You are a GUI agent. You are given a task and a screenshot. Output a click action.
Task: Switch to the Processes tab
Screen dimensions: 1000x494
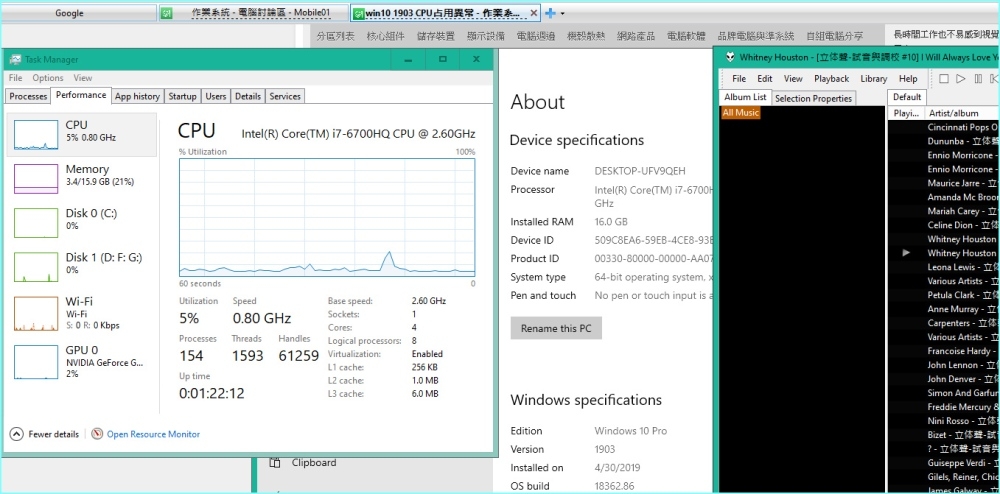click(x=28, y=96)
